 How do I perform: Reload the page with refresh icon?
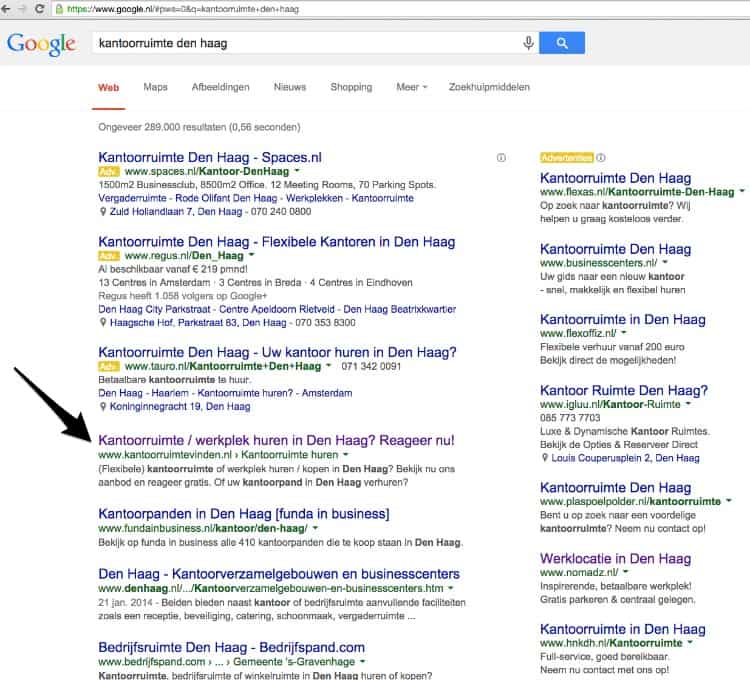(x=40, y=9)
